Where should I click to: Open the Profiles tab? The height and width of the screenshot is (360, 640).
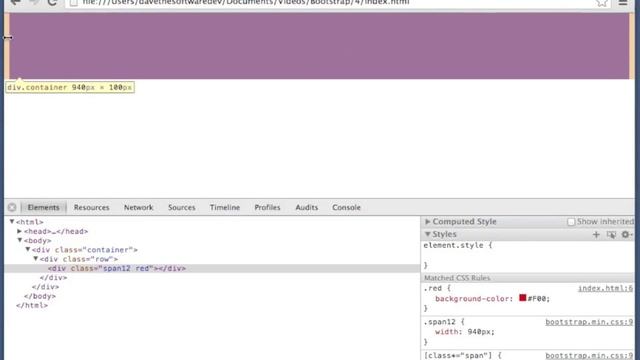(267, 207)
